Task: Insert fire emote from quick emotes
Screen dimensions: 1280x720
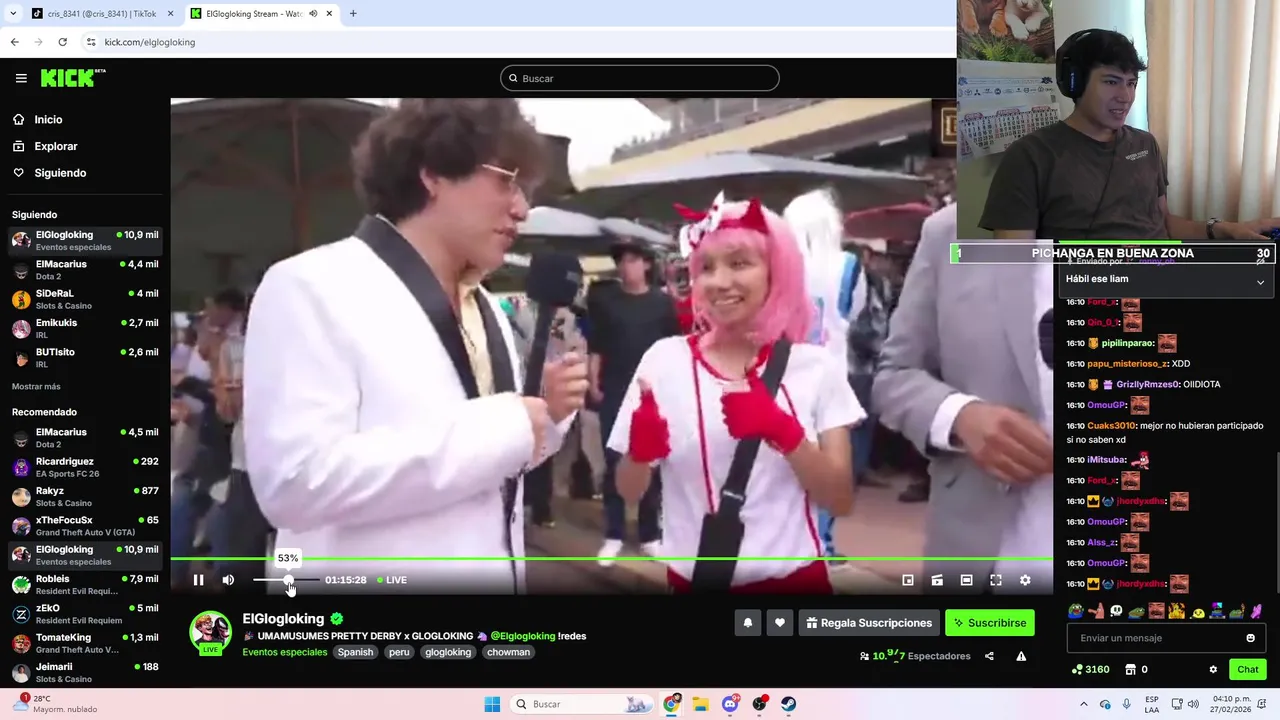Action: [x=1176, y=611]
